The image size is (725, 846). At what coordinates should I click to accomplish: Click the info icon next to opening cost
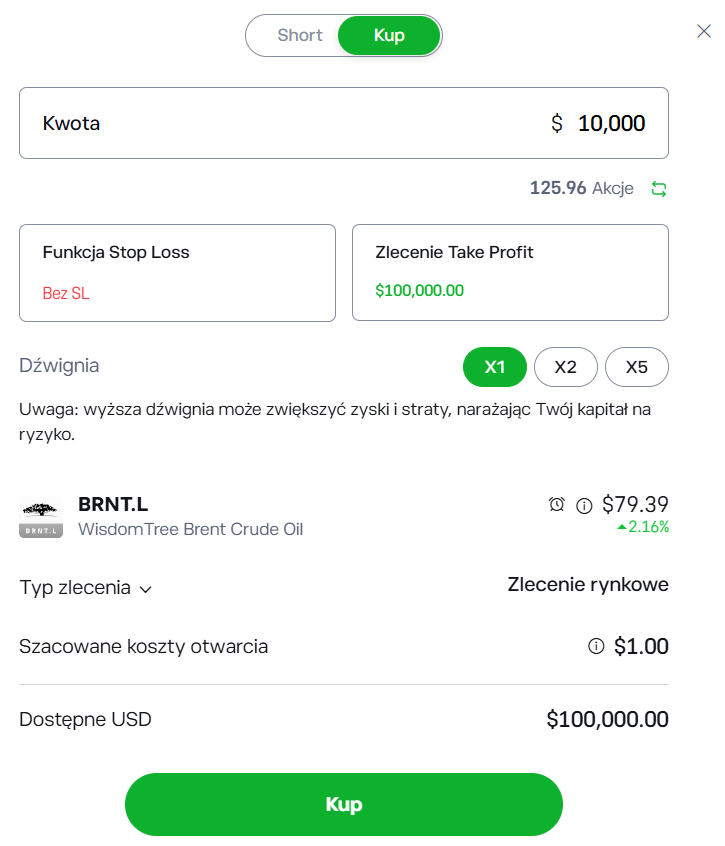[x=597, y=646]
